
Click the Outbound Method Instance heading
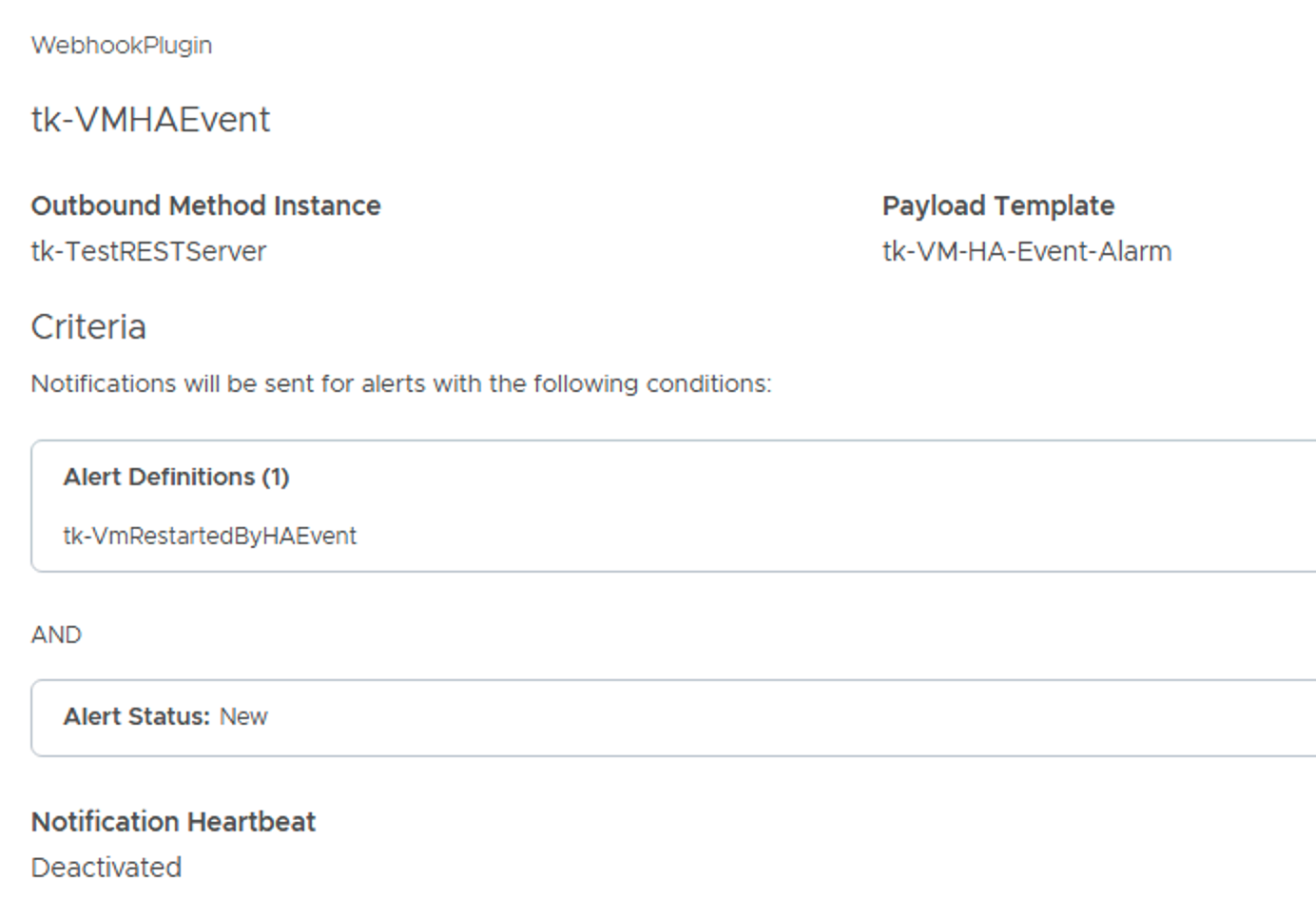(205, 205)
